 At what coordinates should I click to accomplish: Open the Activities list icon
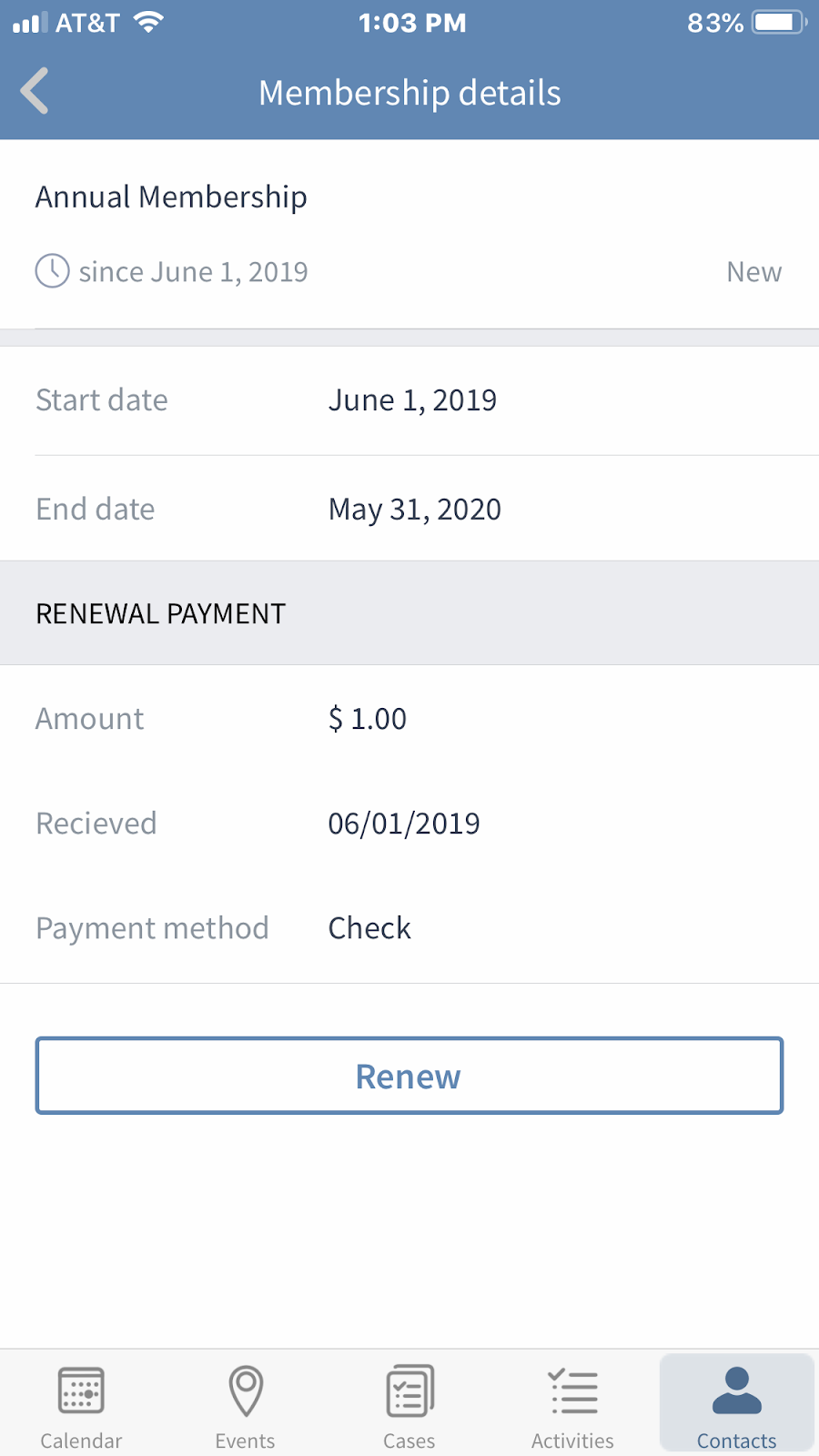[x=573, y=1390]
